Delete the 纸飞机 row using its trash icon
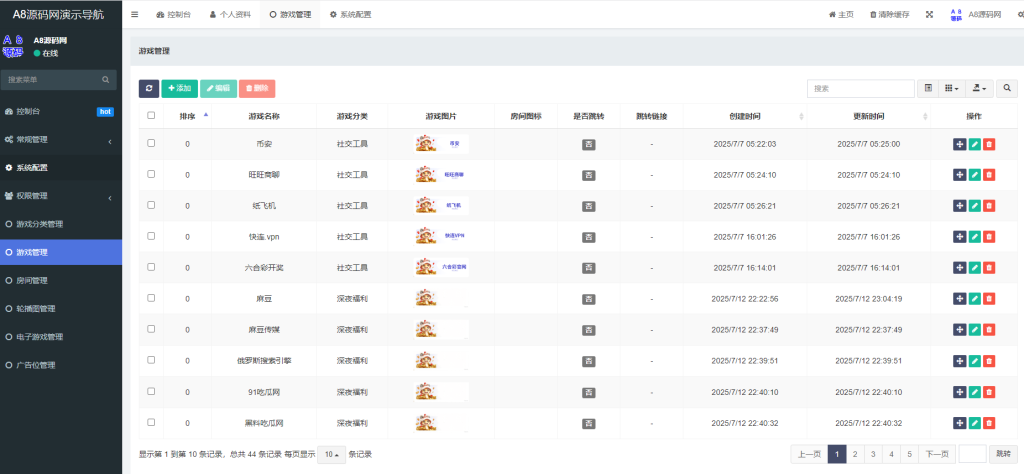Viewport: 1024px width, 474px height. [989, 206]
